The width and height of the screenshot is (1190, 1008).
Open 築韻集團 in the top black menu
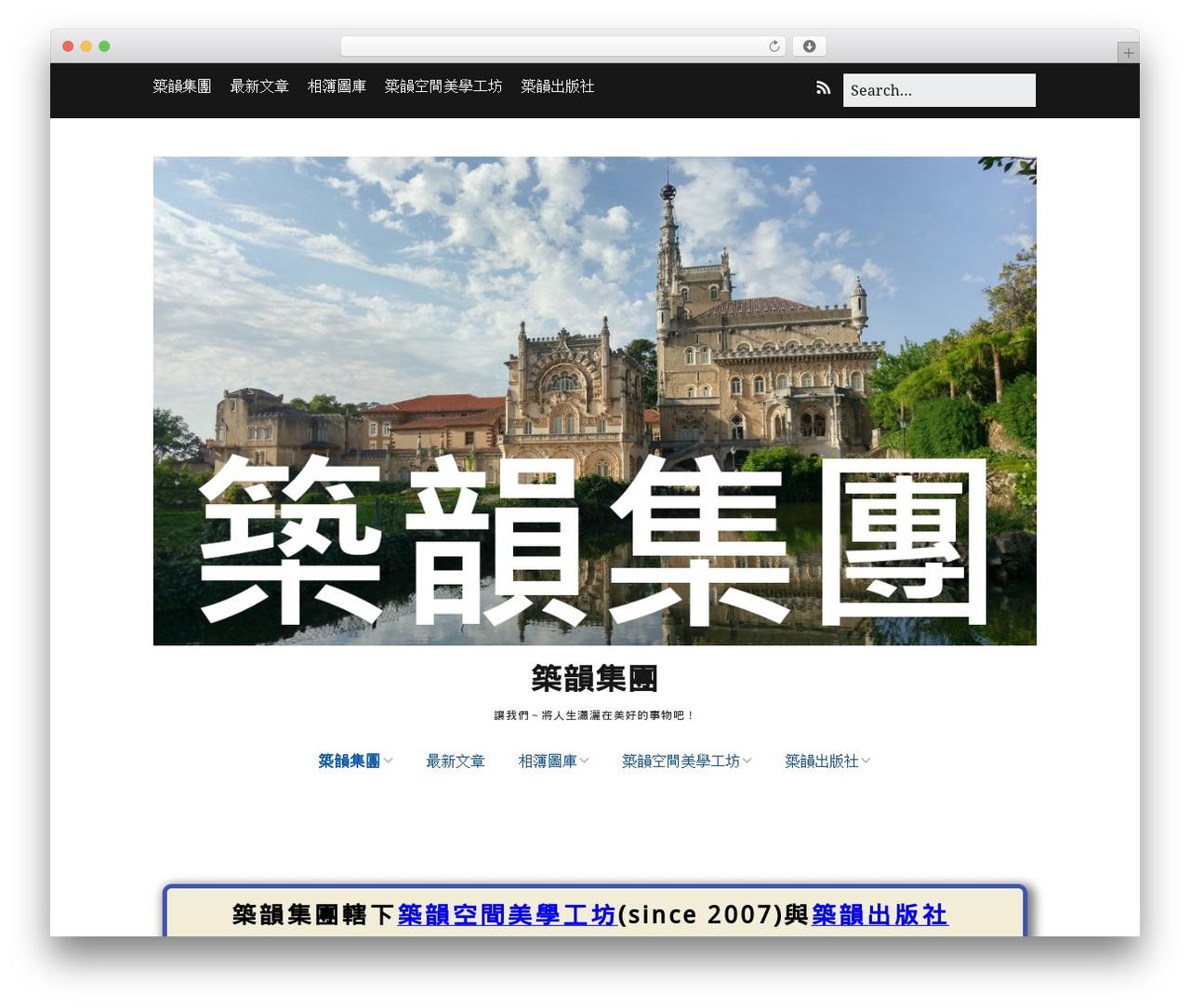click(x=182, y=86)
